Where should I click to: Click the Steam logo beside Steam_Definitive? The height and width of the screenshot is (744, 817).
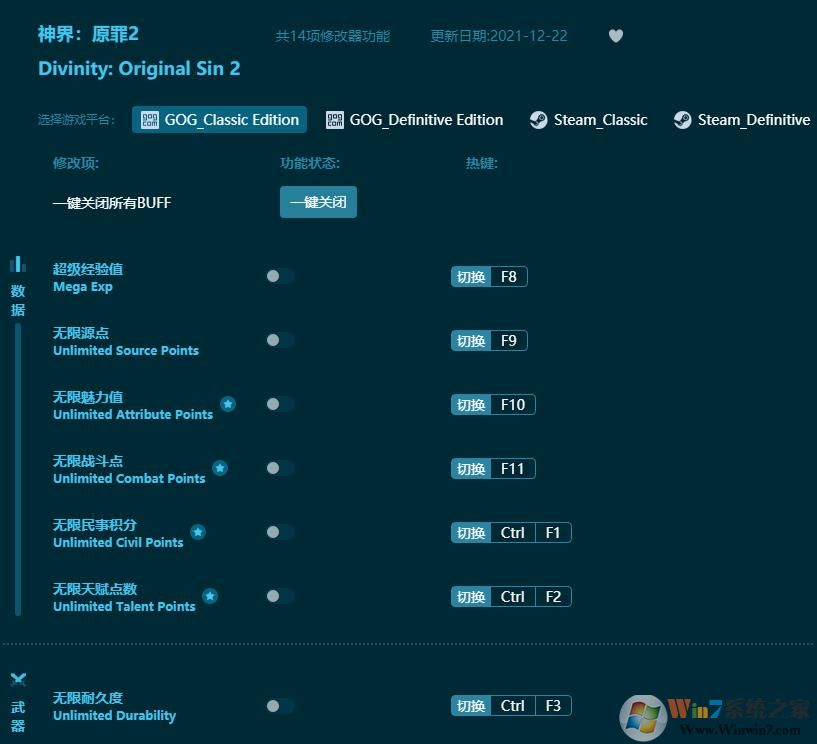click(682, 120)
